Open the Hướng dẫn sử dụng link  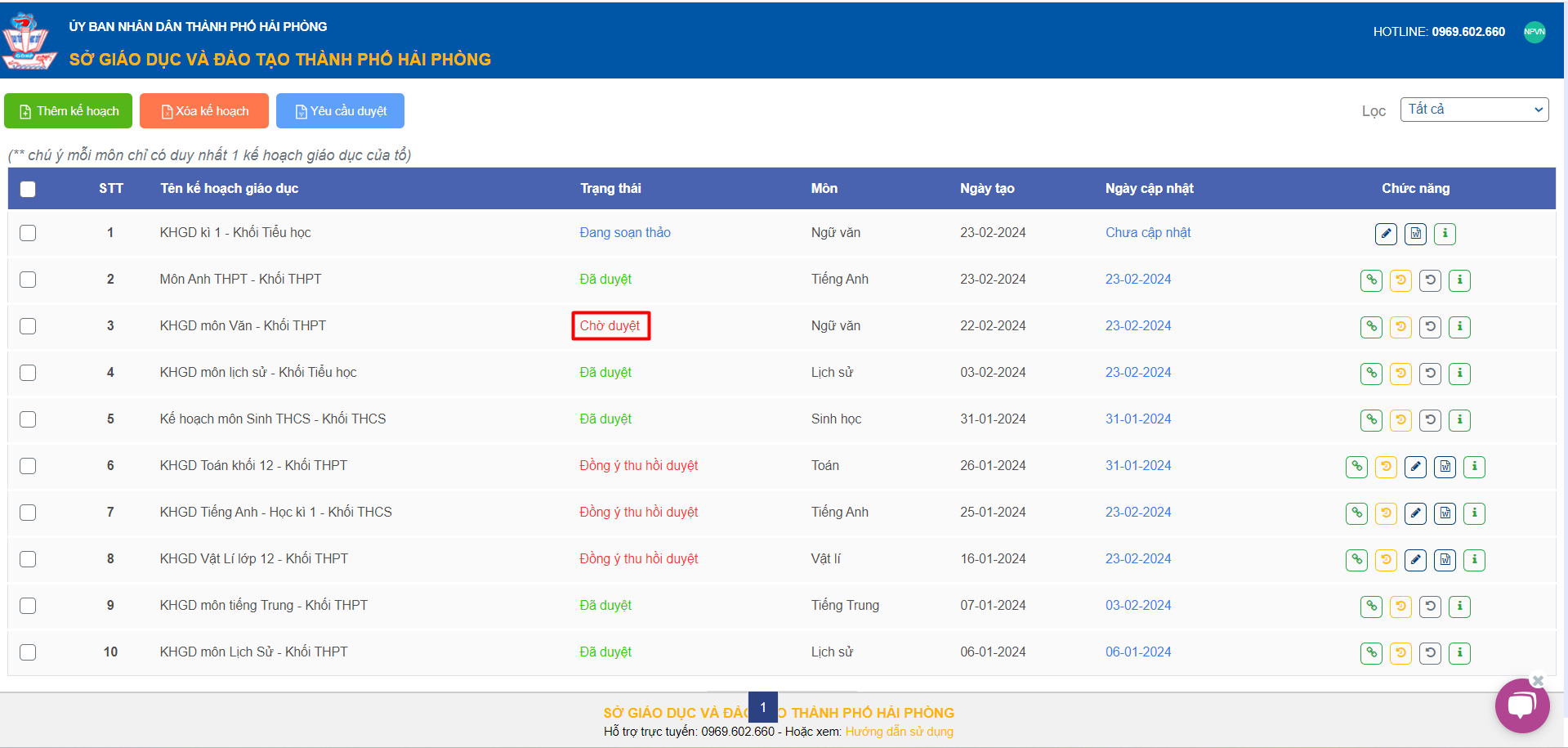[x=899, y=732]
